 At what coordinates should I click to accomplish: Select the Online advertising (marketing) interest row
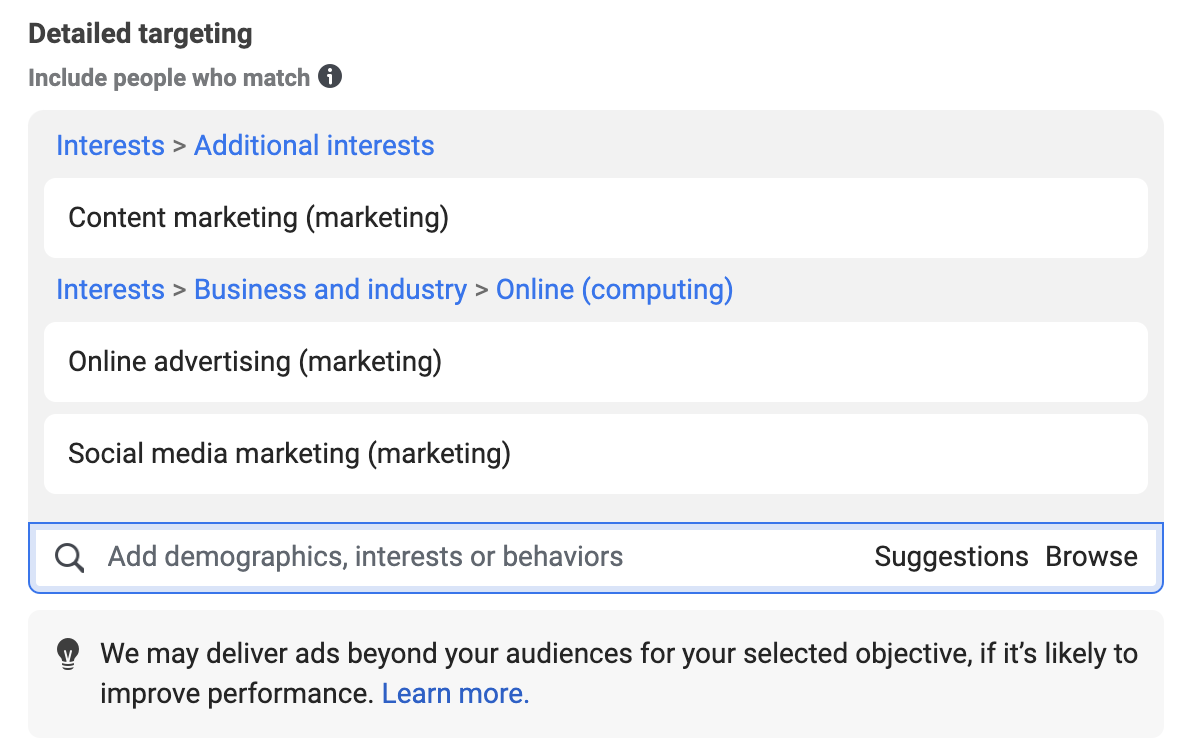coord(596,362)
